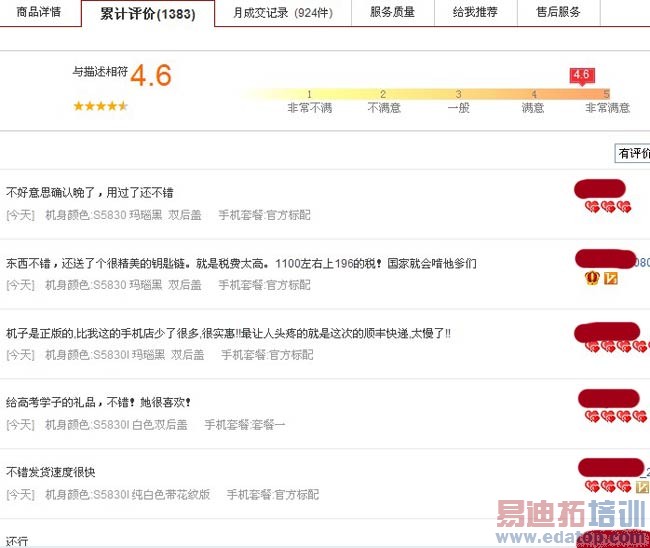The image size is (650, 548).
Task: Click username of 东西不错 reviewer
Action: 612,259
